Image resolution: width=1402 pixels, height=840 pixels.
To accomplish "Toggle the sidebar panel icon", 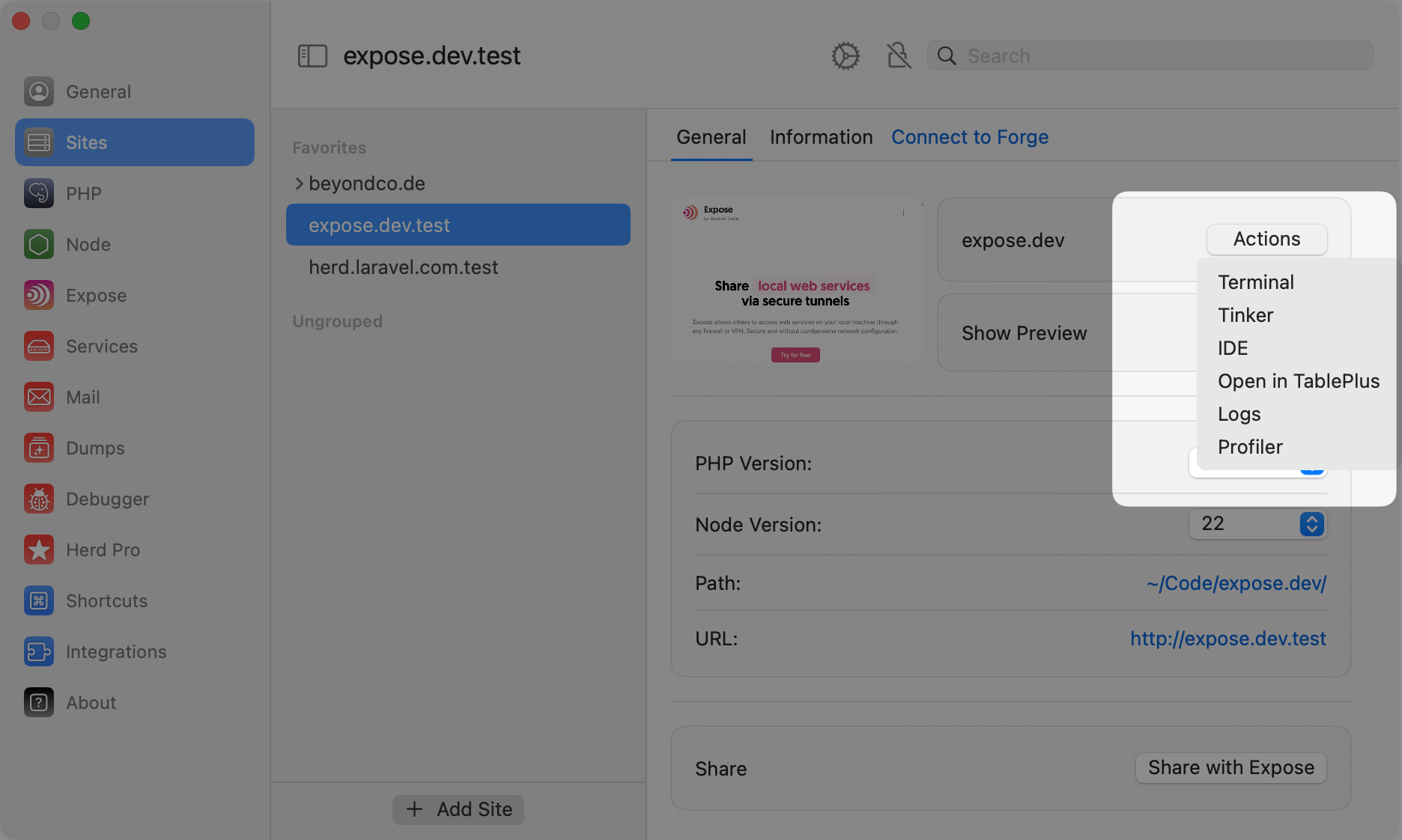I will click(x=312, y=56).
